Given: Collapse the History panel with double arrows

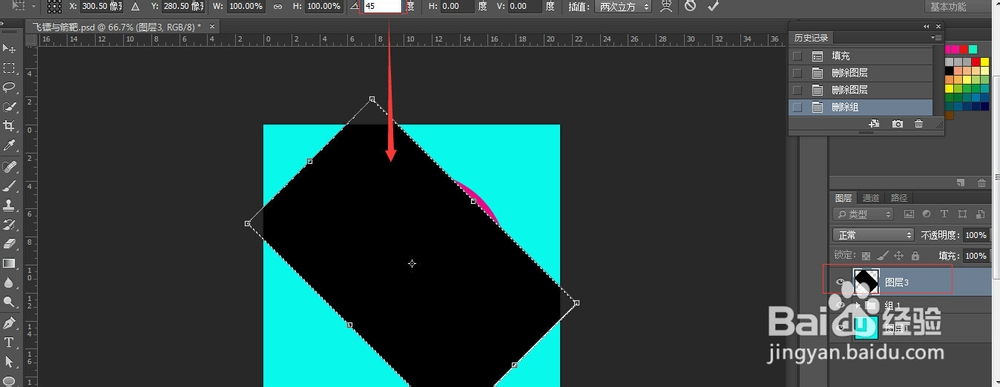Looking at the screenshot, I should point(926,27).
